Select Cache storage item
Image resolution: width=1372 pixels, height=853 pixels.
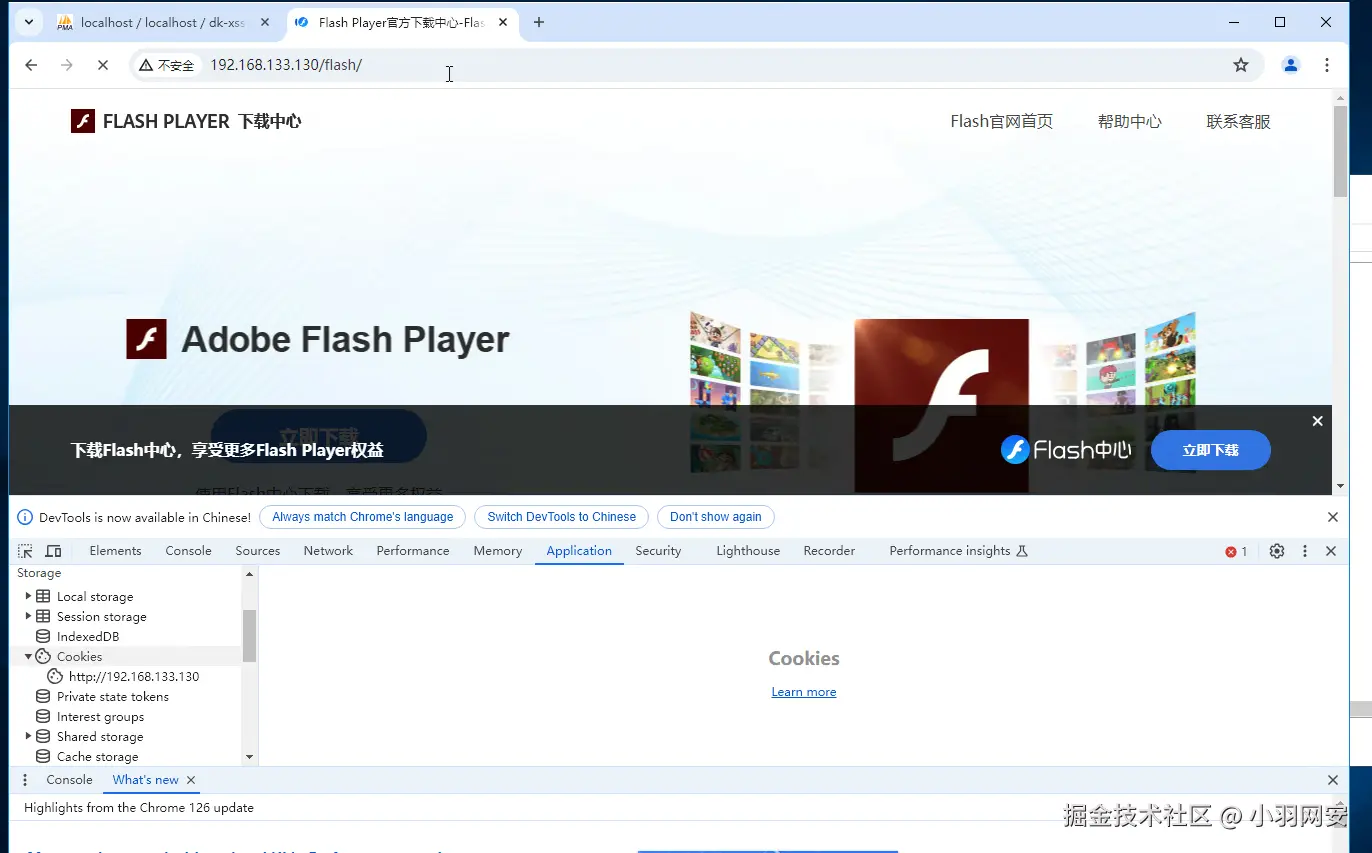[x=97, y=756]
